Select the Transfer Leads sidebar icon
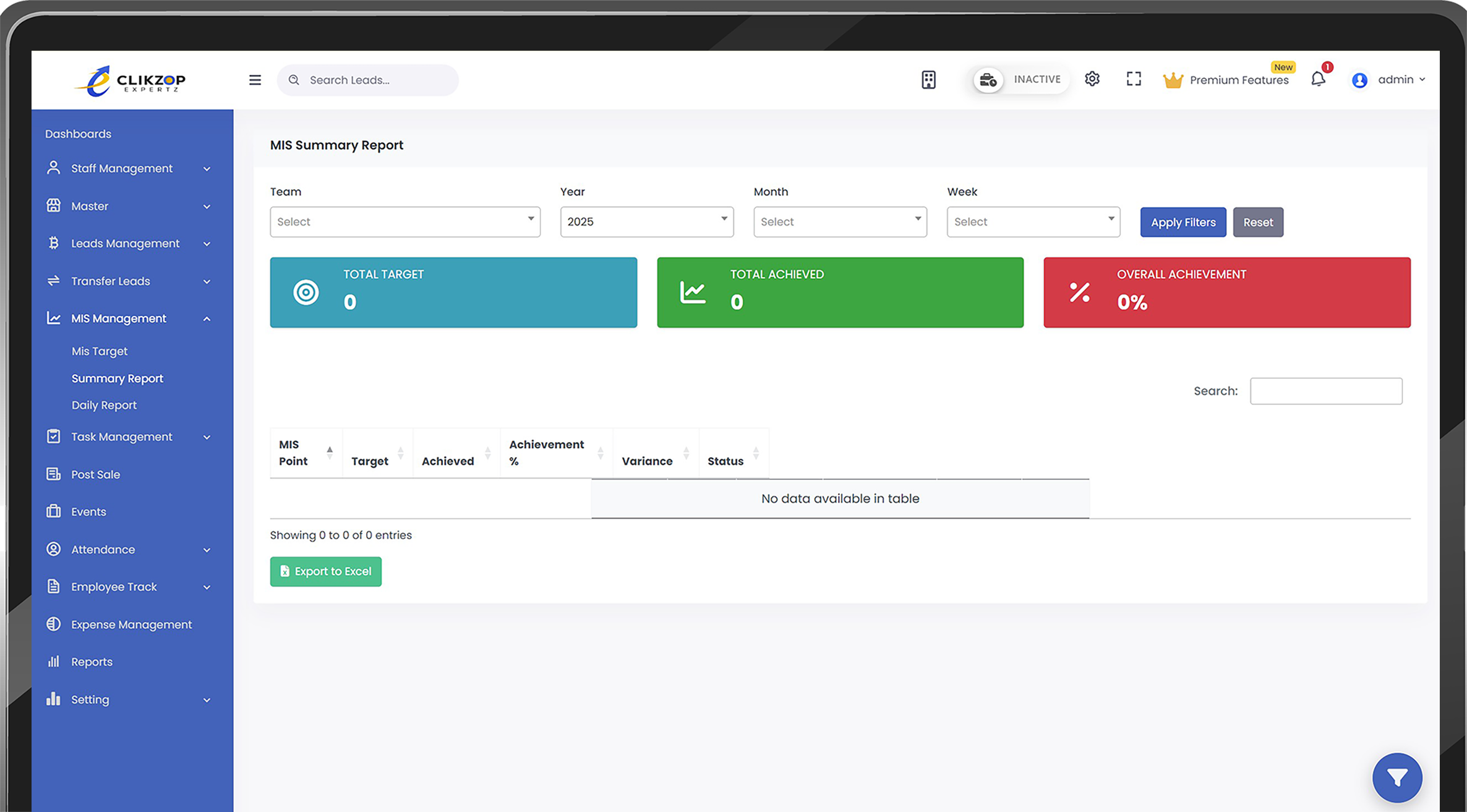1467x812 pixels. 53,281
